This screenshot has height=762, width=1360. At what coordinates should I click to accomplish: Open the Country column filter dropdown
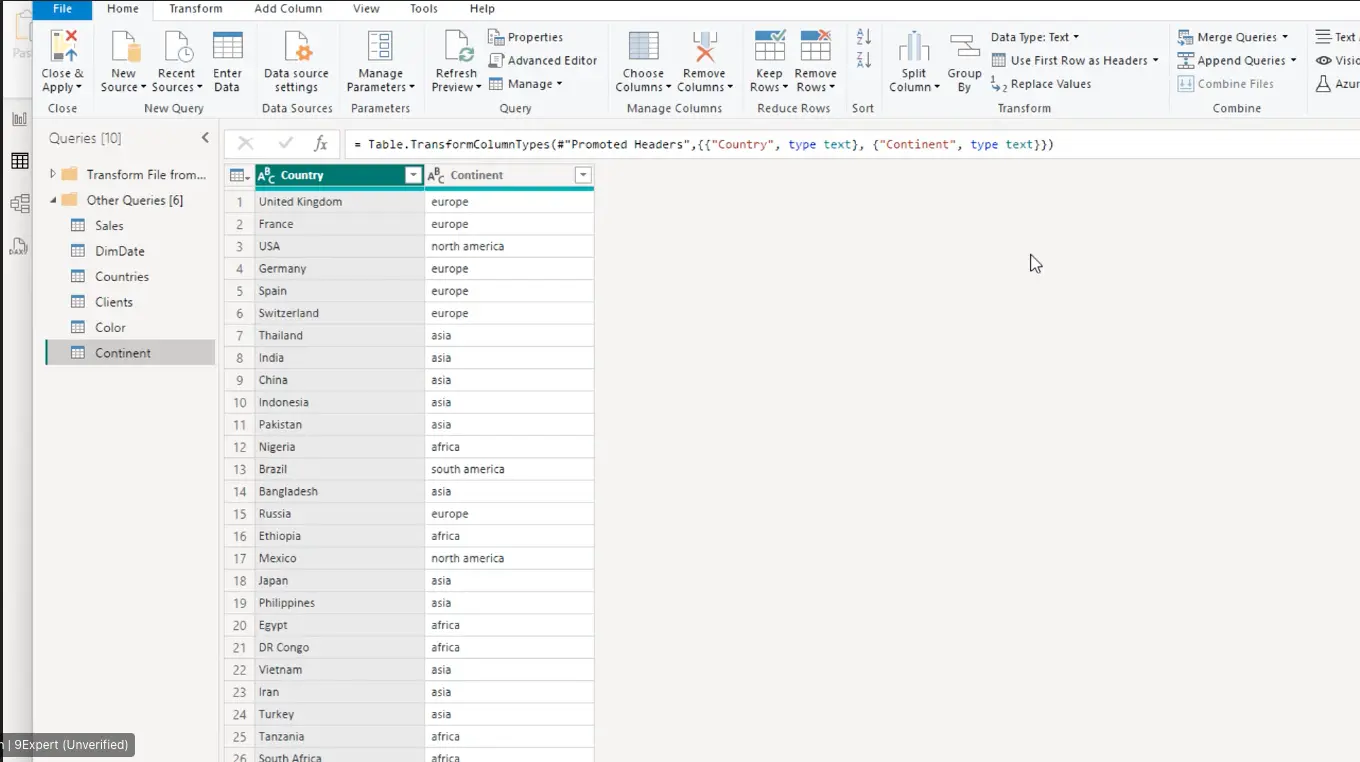pos(413,175)
